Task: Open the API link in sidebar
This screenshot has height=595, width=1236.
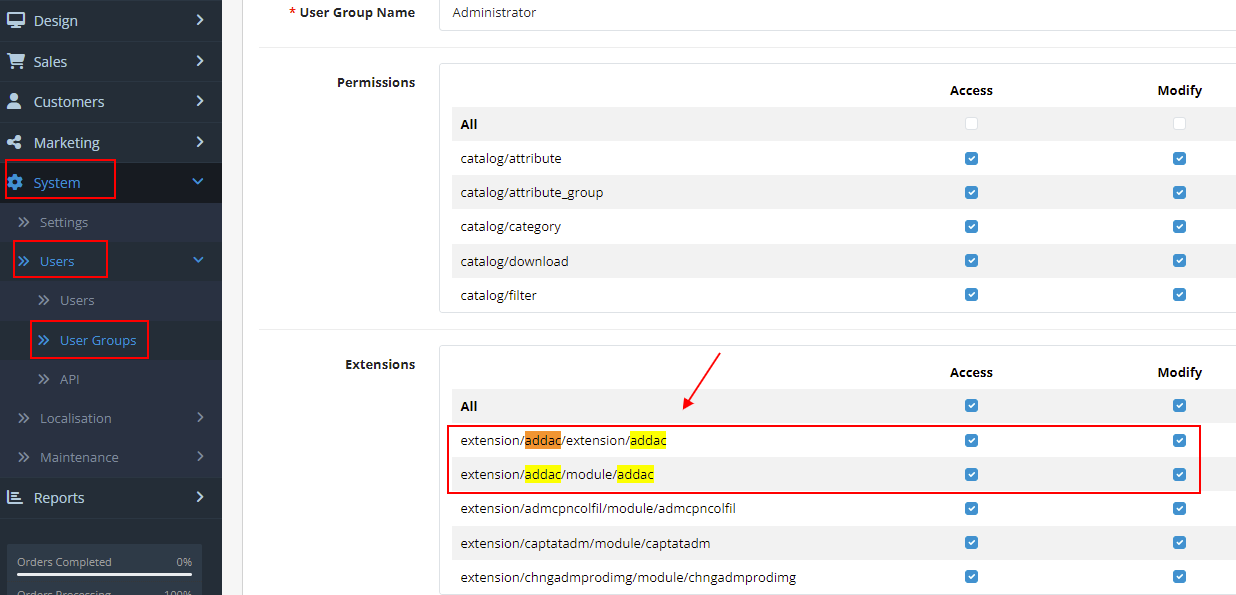Action: (69, 379)
